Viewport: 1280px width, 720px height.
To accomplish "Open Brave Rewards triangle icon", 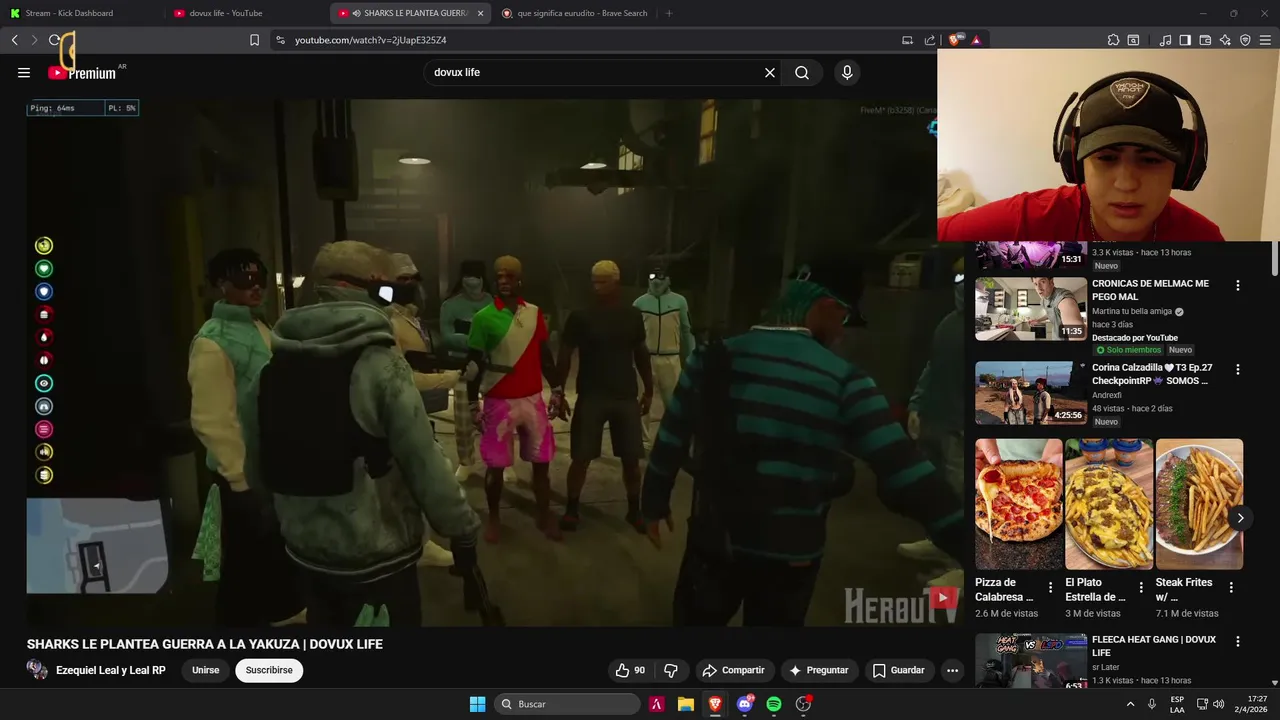I will (x=976, y=40).
